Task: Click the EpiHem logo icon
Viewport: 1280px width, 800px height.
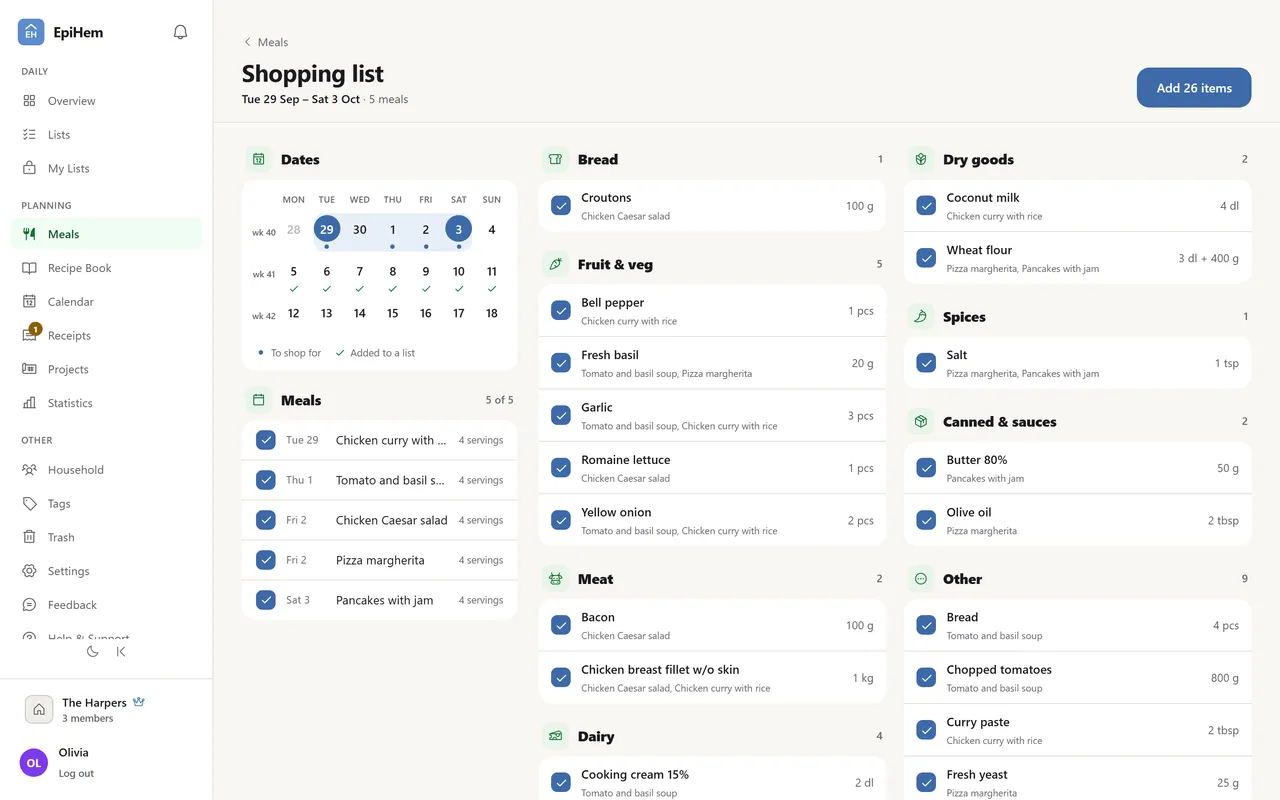Action: click(31, 32)
